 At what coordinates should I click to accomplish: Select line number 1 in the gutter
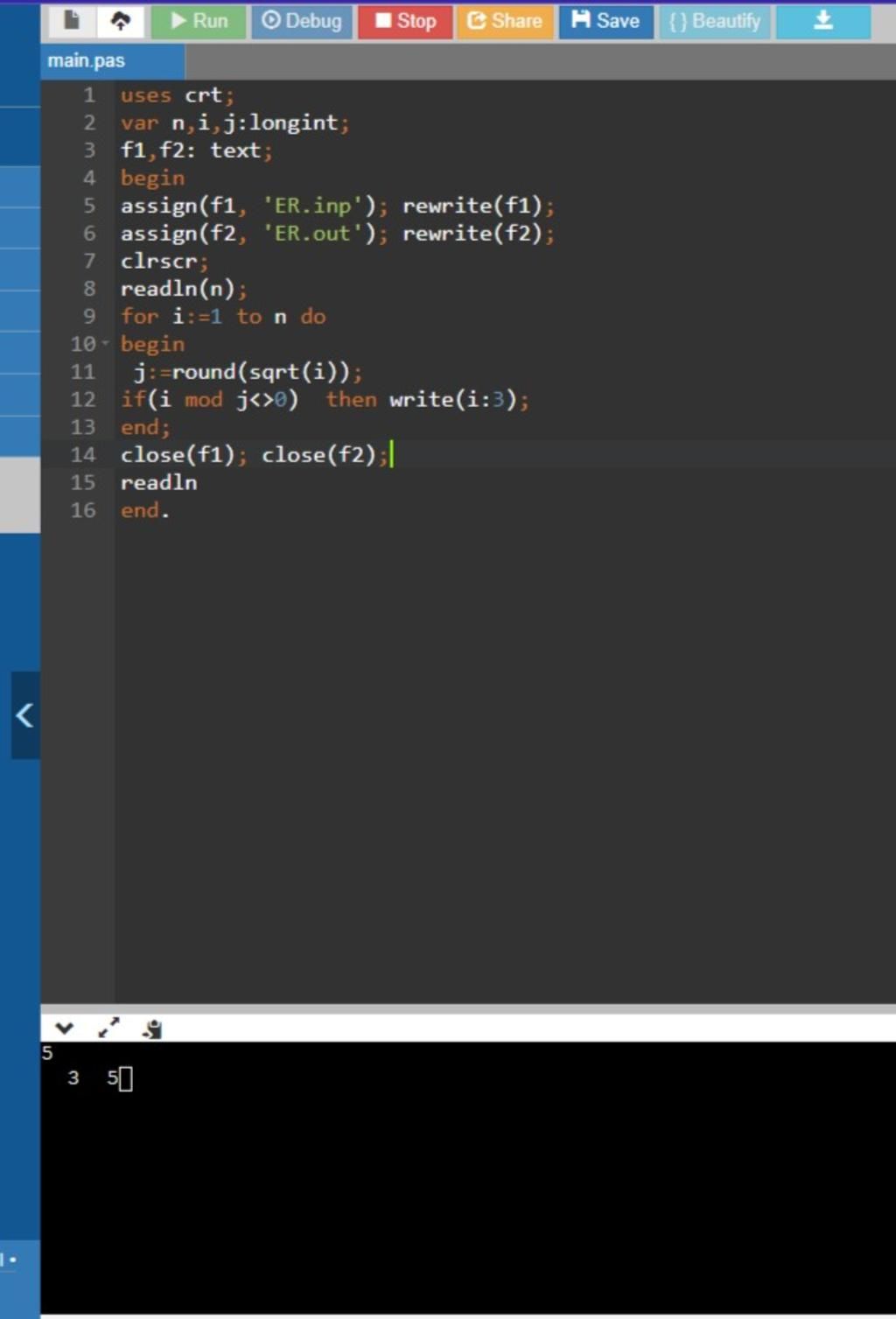point(89,95)
